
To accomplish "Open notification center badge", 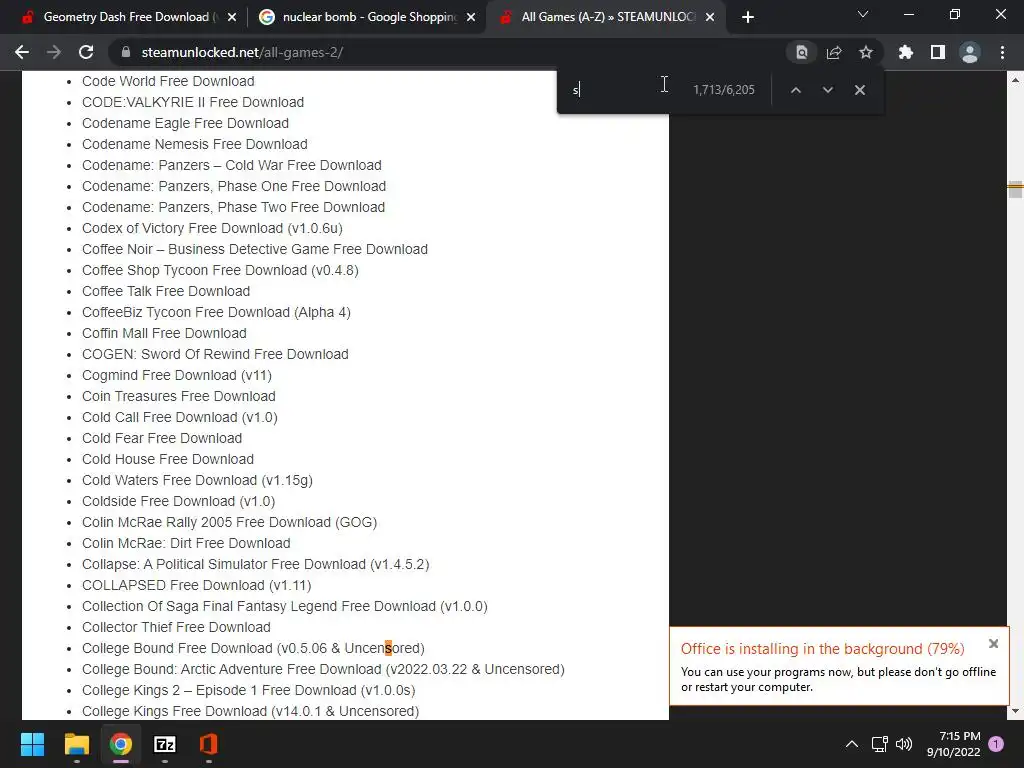I will [996, 744].
